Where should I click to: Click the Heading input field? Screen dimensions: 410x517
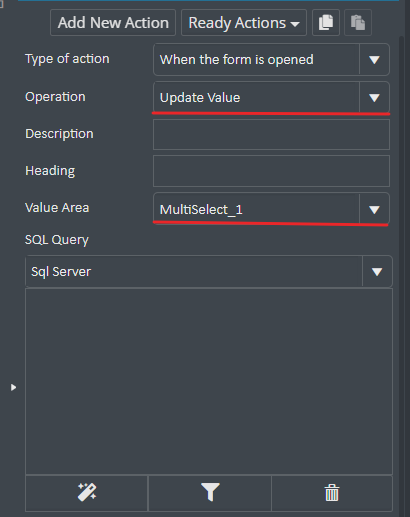click(x=271, y=171)
